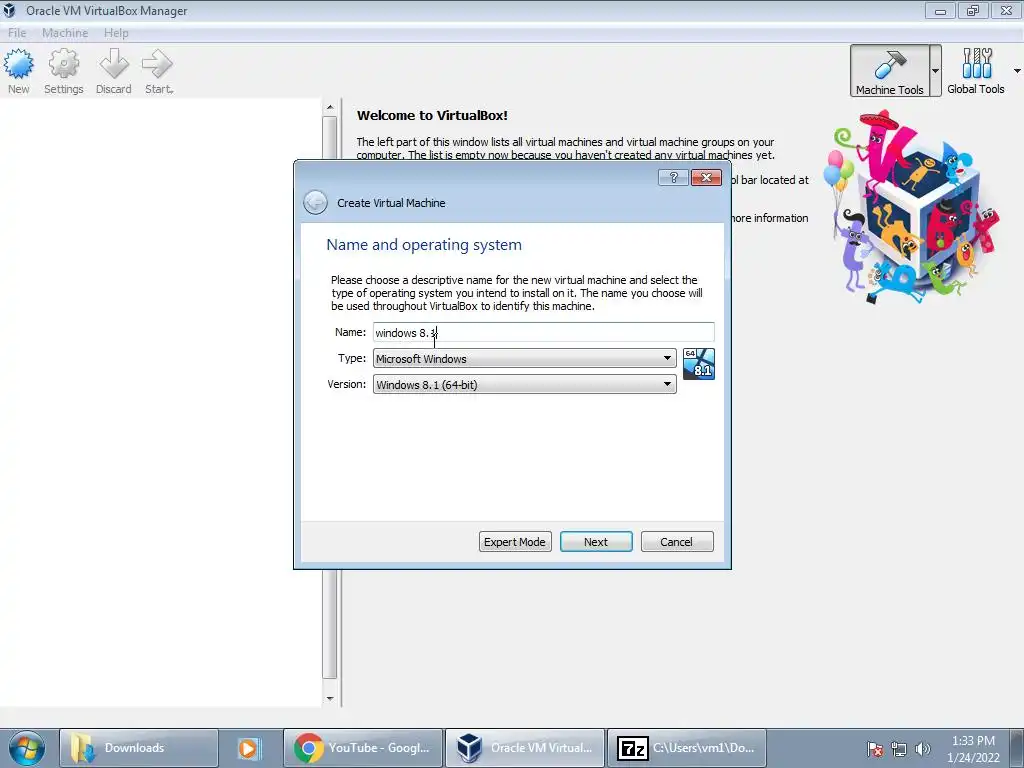Expand the Global Tools dropdown arrow
The height and width of the screenshot is (768, 1024).
pyautogui.click(x=1017, y=71)
